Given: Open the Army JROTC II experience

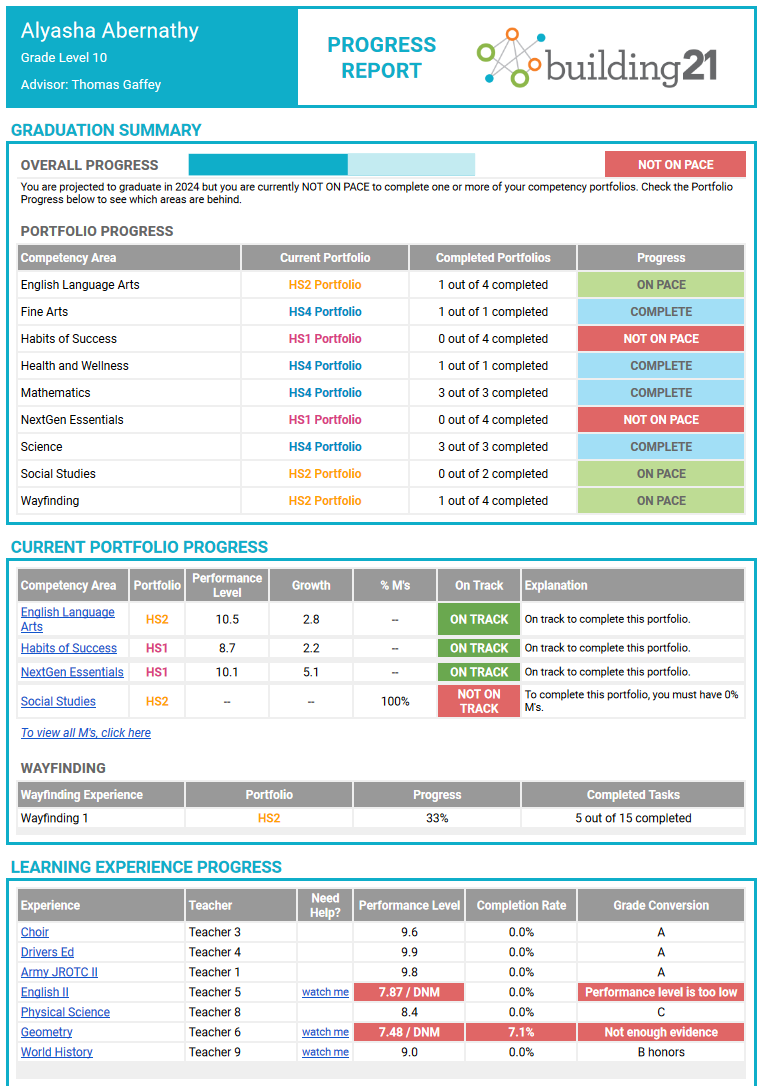Looking at the screenshot, I should click(59, 972).
